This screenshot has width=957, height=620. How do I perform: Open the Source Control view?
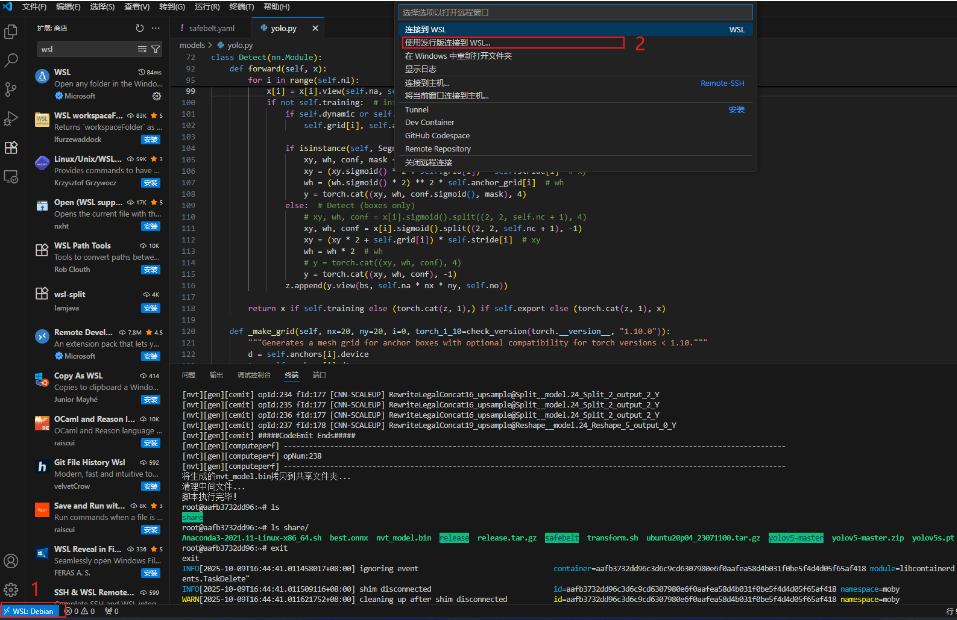13,89
